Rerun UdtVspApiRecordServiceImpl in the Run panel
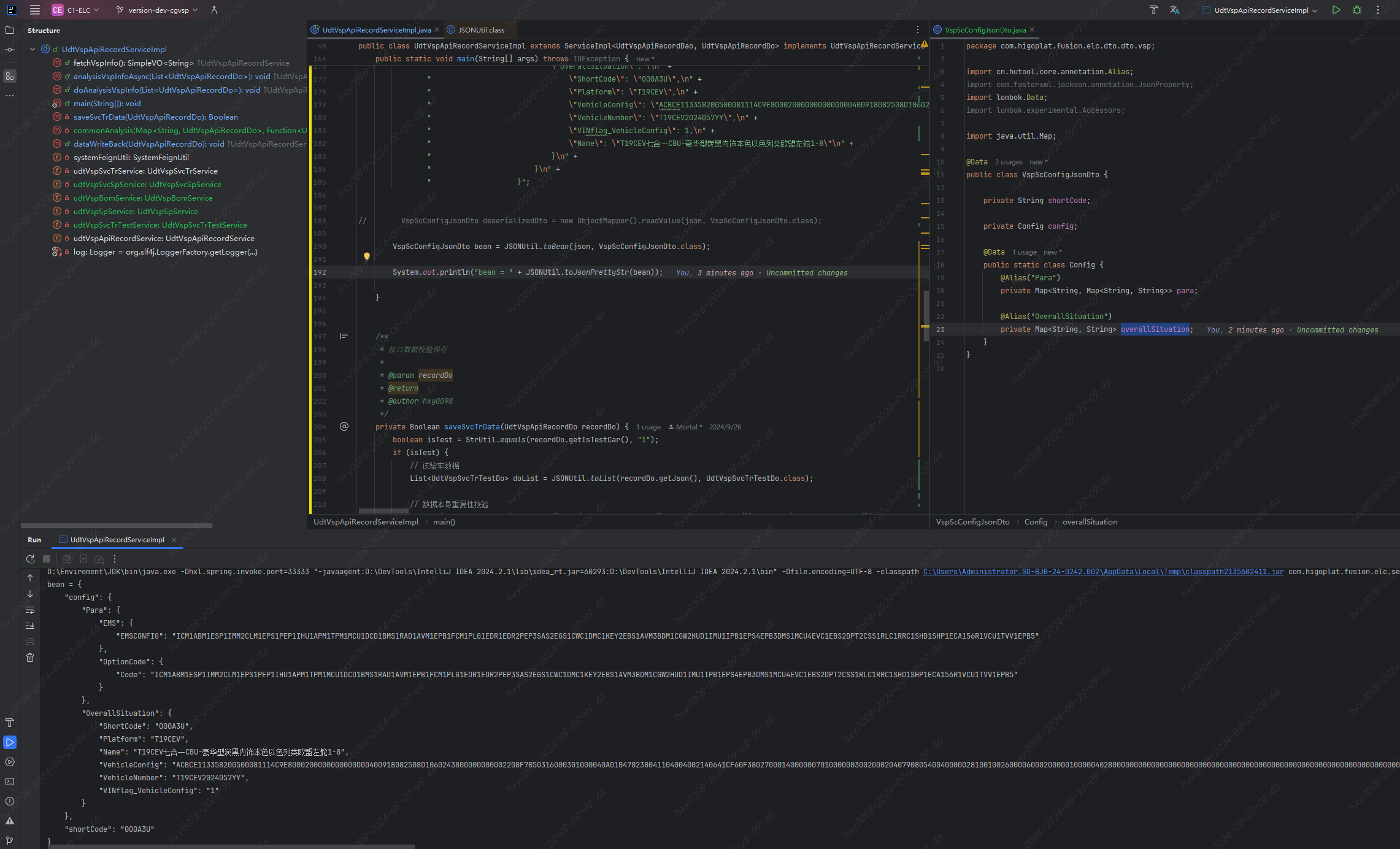Screen dimensions: 1400x849 (30, 559)
